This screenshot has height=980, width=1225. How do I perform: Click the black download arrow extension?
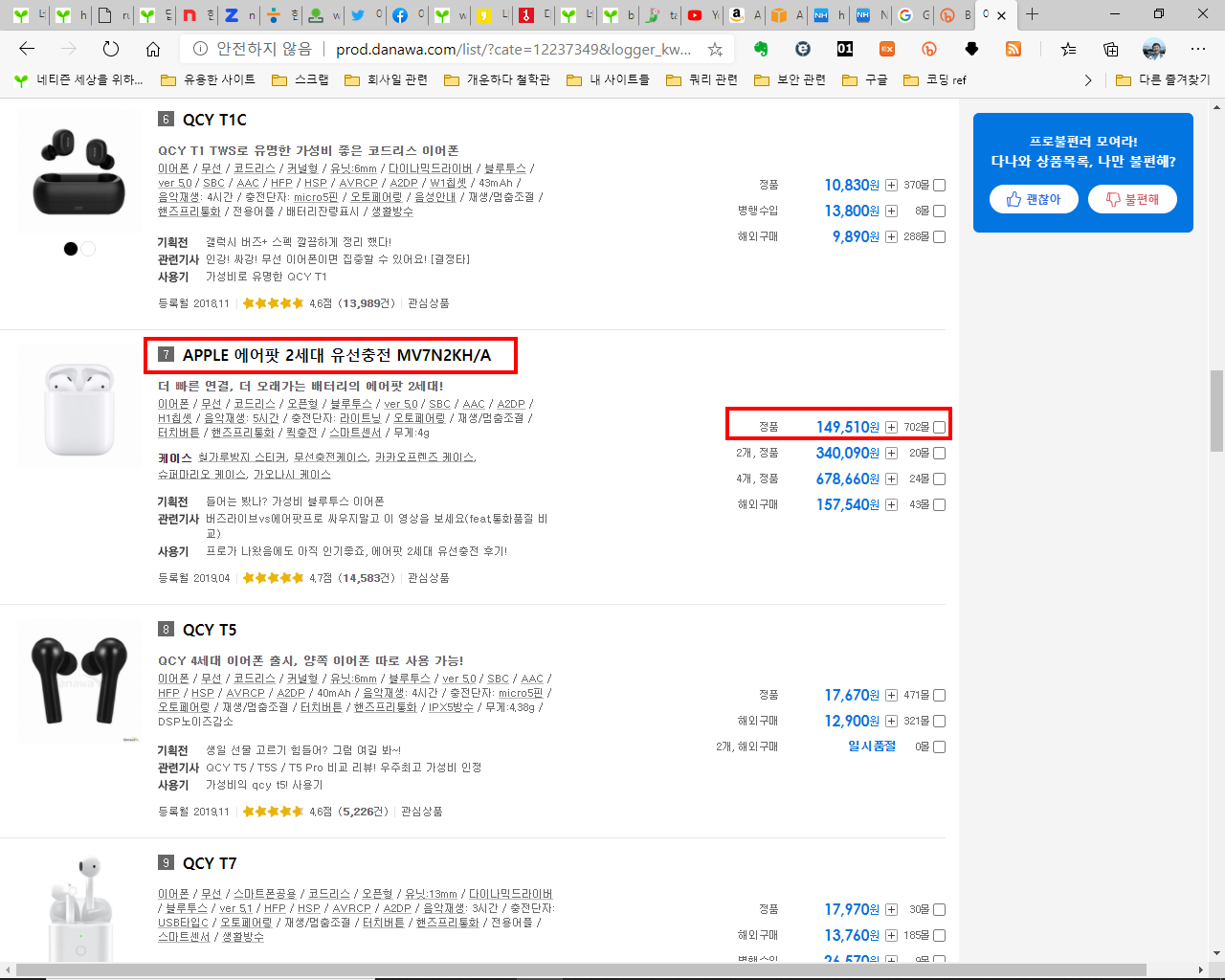click(971, 49)
